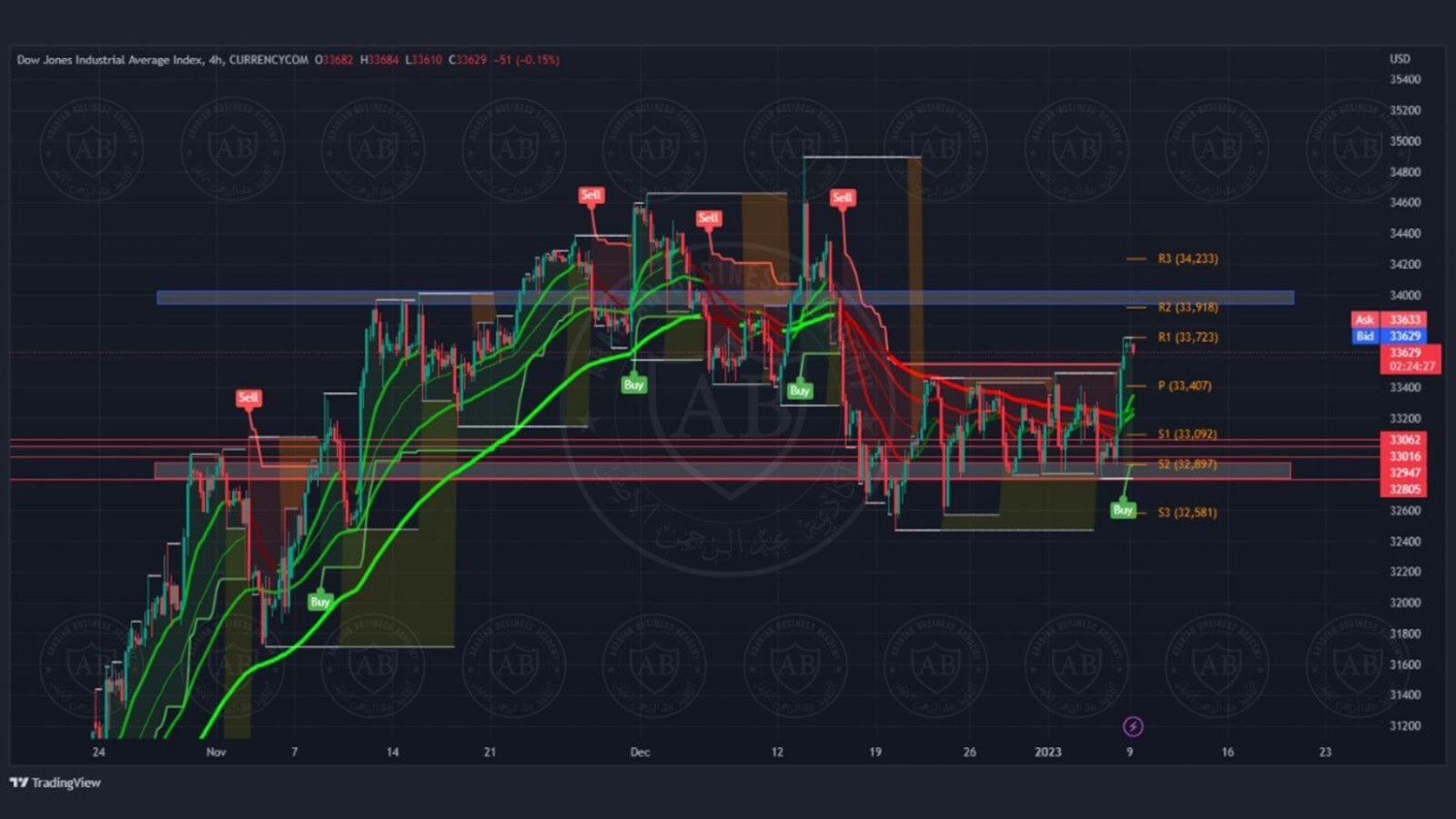Click the change value -51 (-0.15%)

point(527,60)
